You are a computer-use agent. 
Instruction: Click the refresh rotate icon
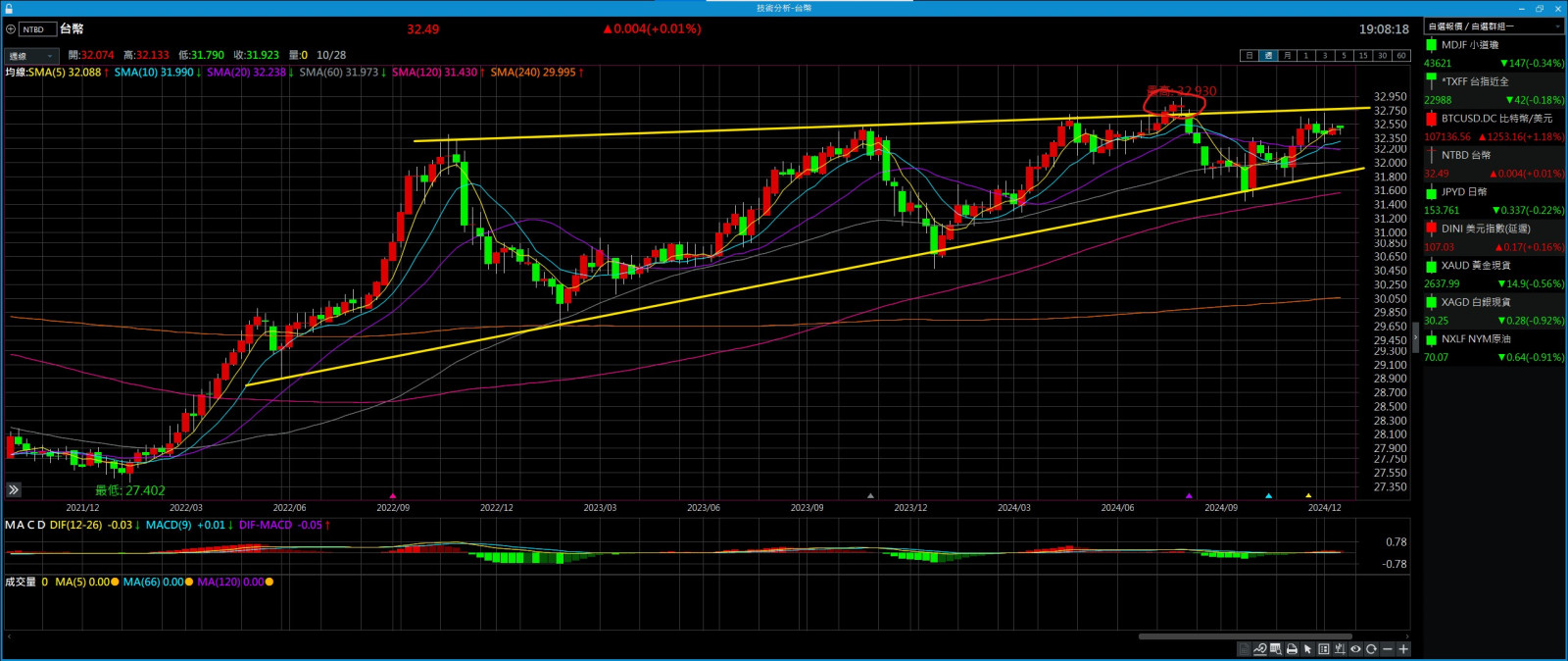tap(1371, 649)
